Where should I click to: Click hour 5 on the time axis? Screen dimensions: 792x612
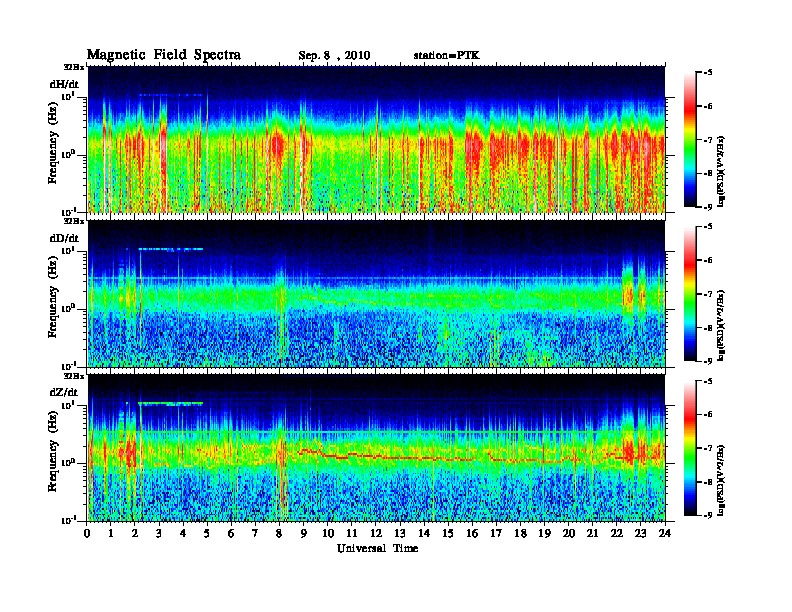coord(207,533)
